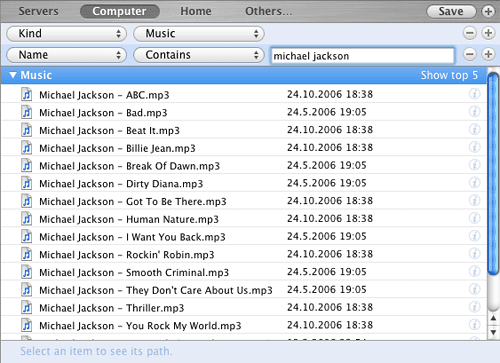This screenshot has height=363, width=500.
Task: Open info for Smooth Criminal.mp3
Action: coord(475,271)
